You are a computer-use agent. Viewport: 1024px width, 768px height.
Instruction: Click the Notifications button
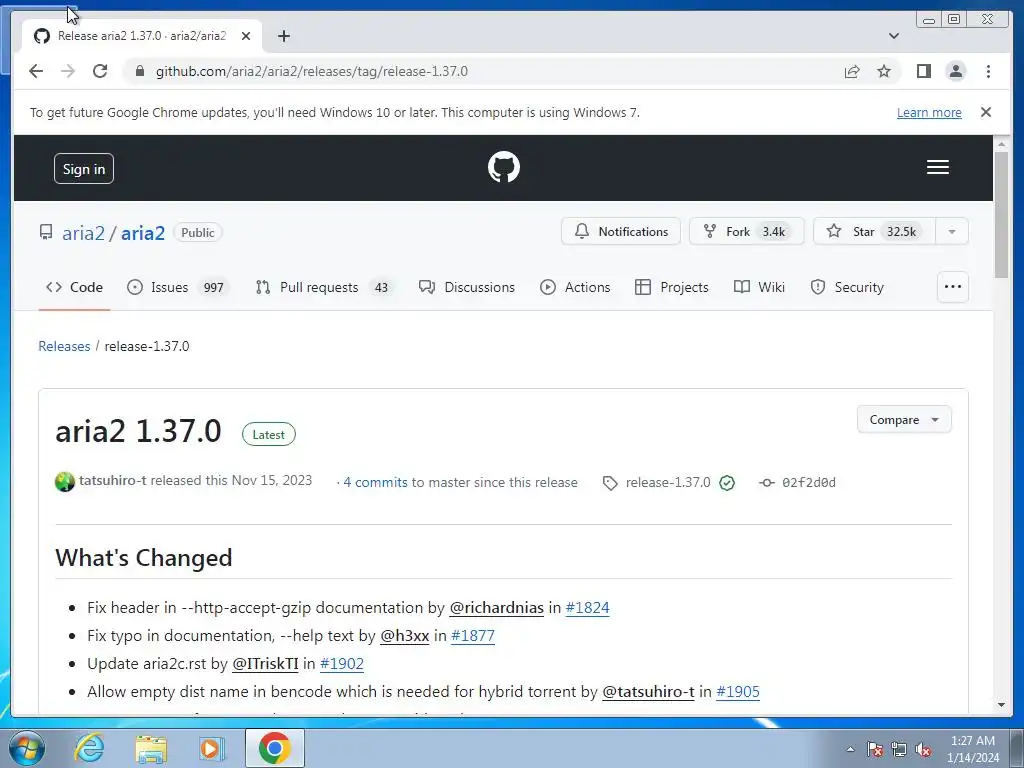coord(620,232)
